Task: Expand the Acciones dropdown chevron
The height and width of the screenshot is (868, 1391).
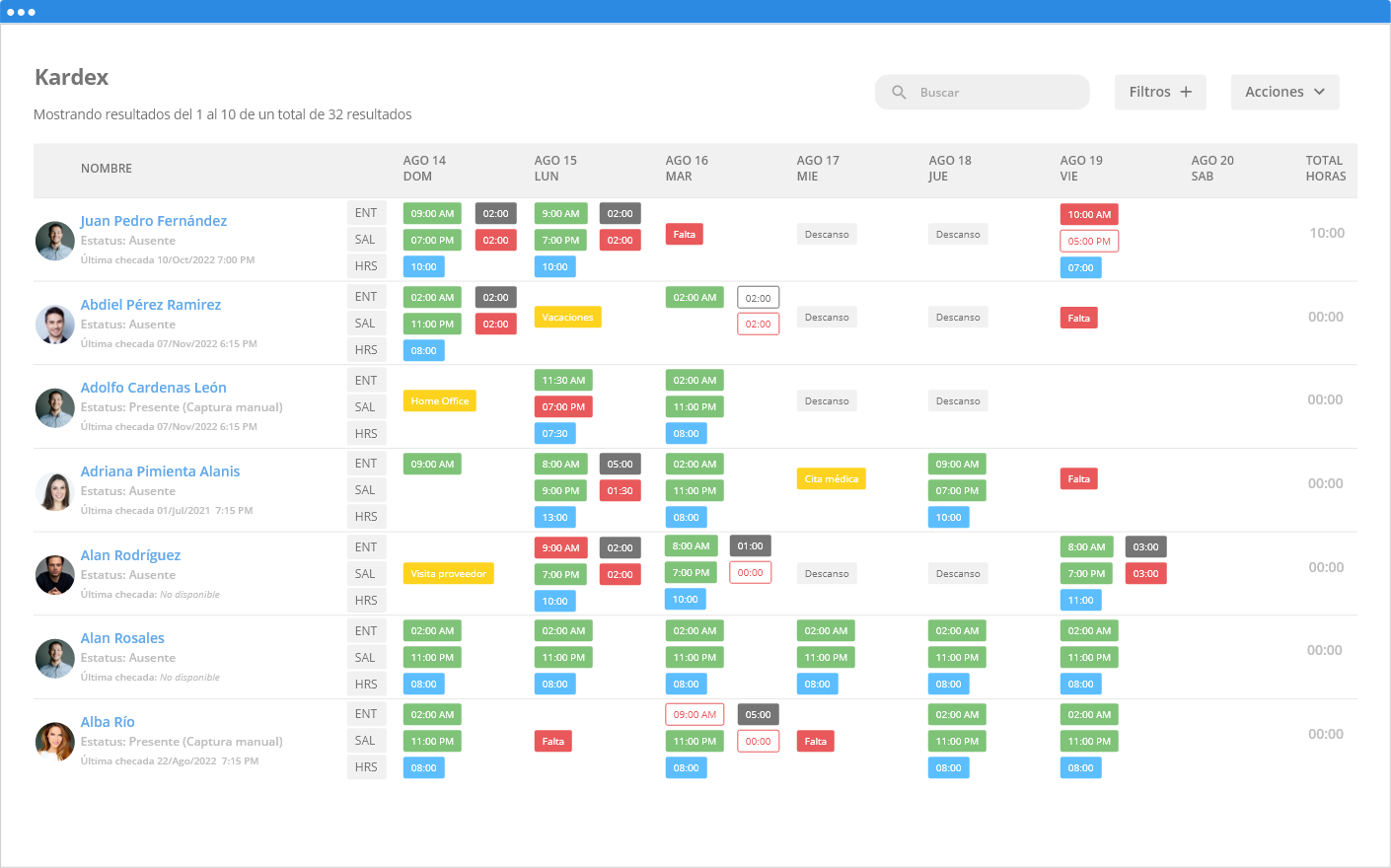Action: point(1319,92)
